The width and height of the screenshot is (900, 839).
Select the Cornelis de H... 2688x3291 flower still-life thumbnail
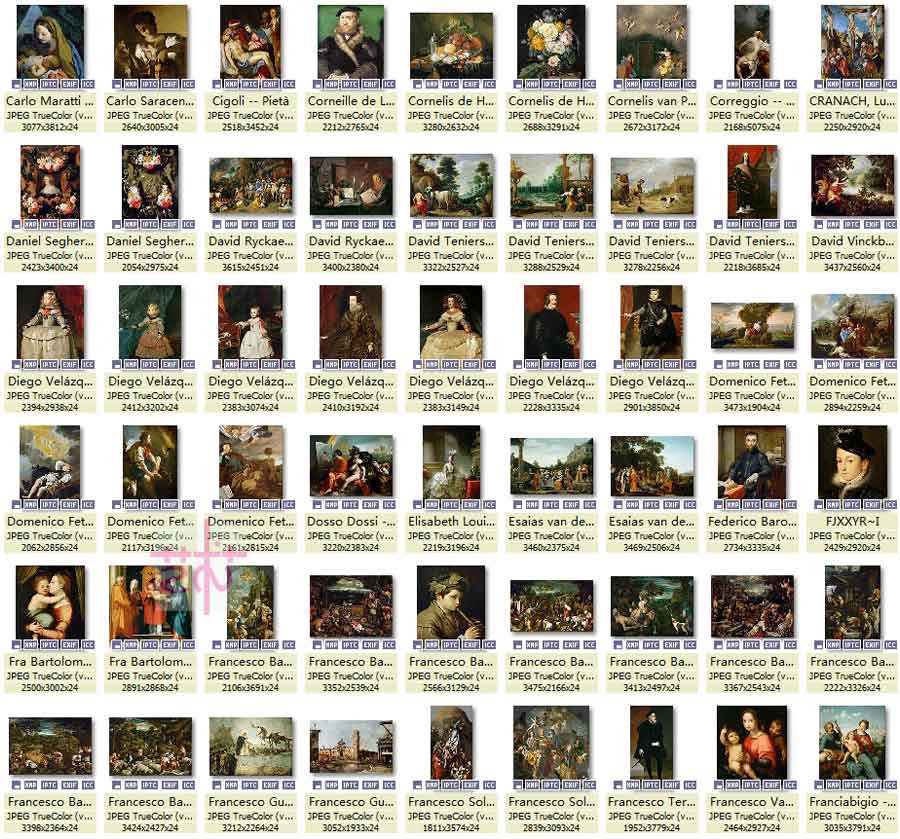click(x=551, y=42)
